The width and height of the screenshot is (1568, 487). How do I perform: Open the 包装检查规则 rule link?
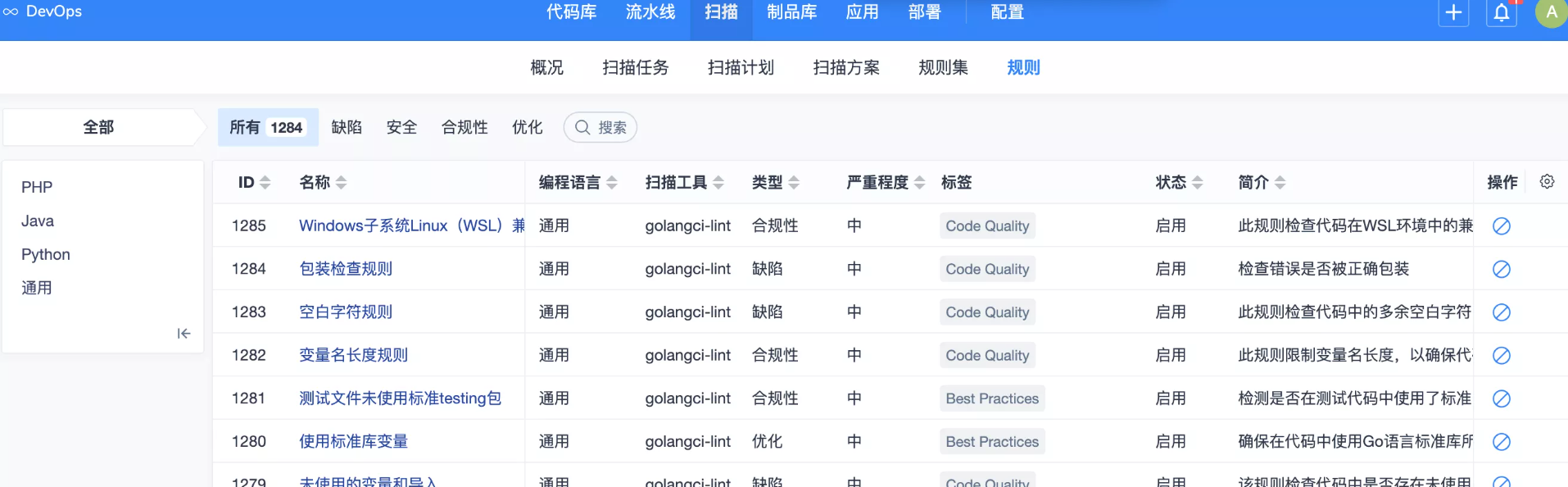point(346,269)
